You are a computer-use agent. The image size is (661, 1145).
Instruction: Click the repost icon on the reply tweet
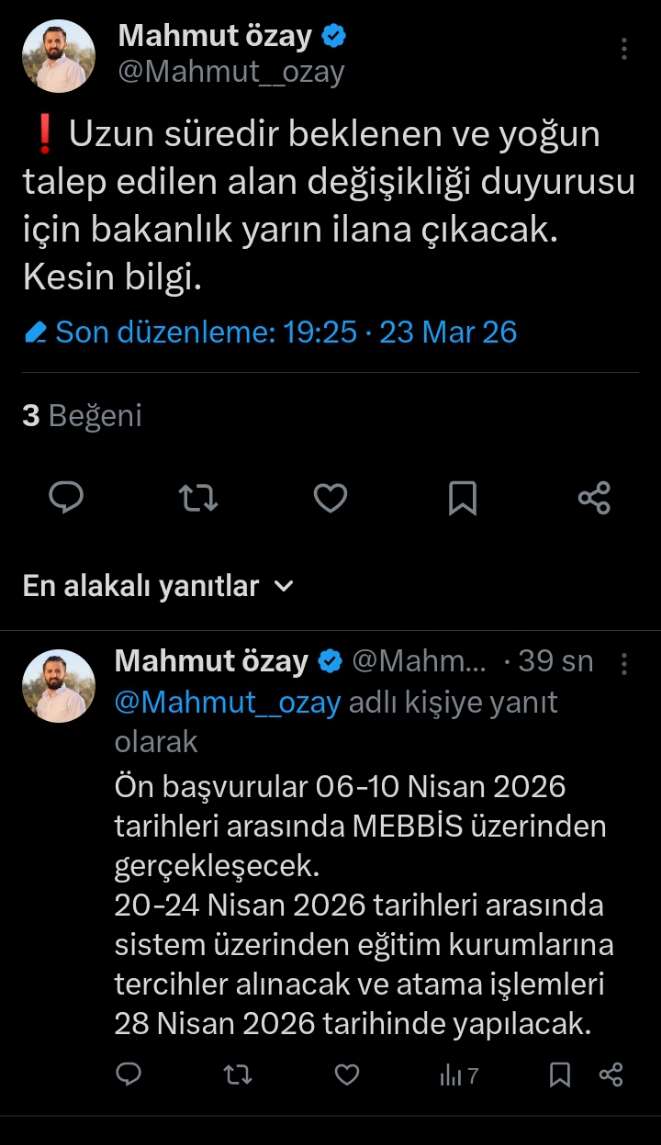click(237, 1076)
